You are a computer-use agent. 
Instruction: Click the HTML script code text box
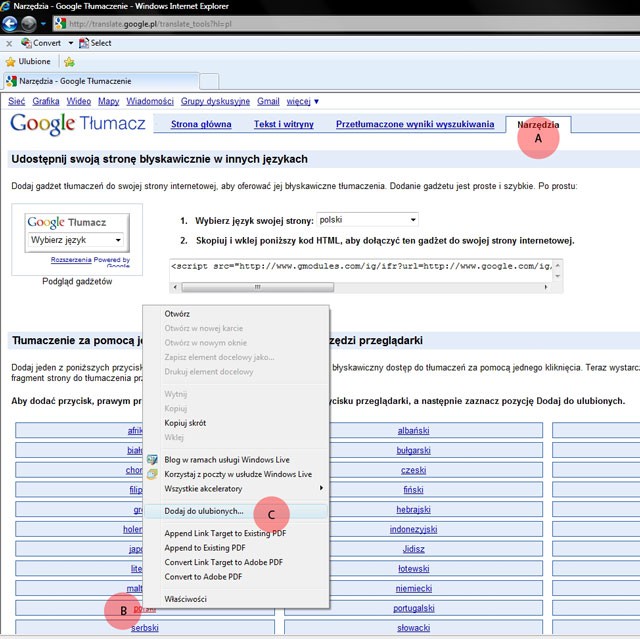(x=361, y=270)
